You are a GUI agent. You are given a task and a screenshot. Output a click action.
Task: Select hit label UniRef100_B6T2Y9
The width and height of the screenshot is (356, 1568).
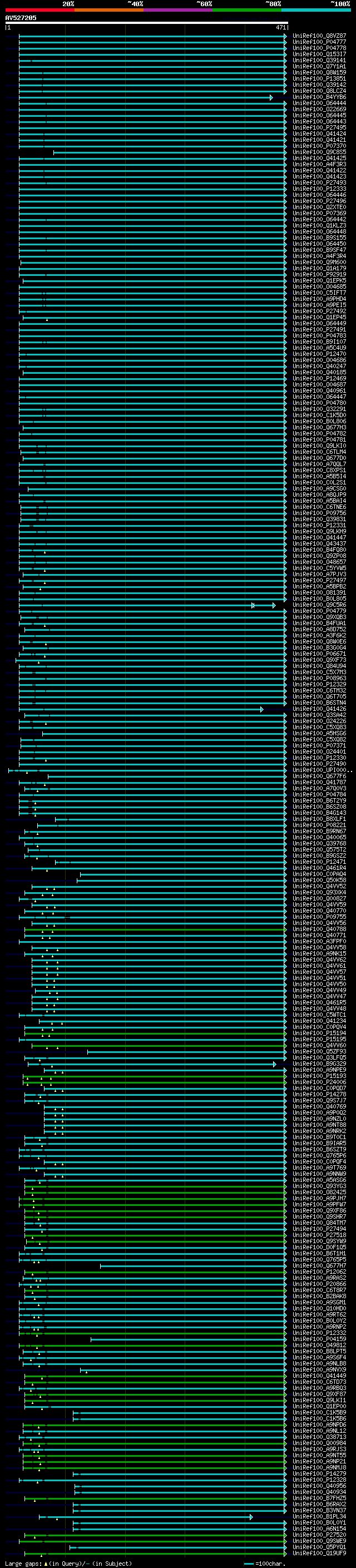point(319,800)
